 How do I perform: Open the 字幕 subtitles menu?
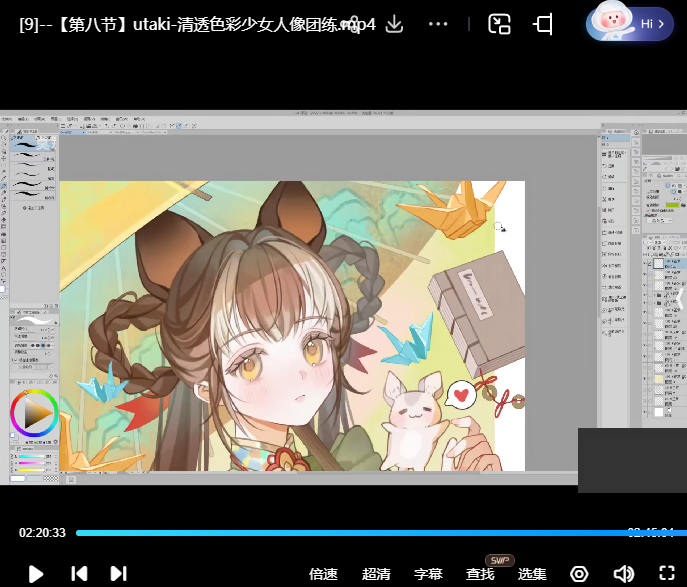[428, 574]
